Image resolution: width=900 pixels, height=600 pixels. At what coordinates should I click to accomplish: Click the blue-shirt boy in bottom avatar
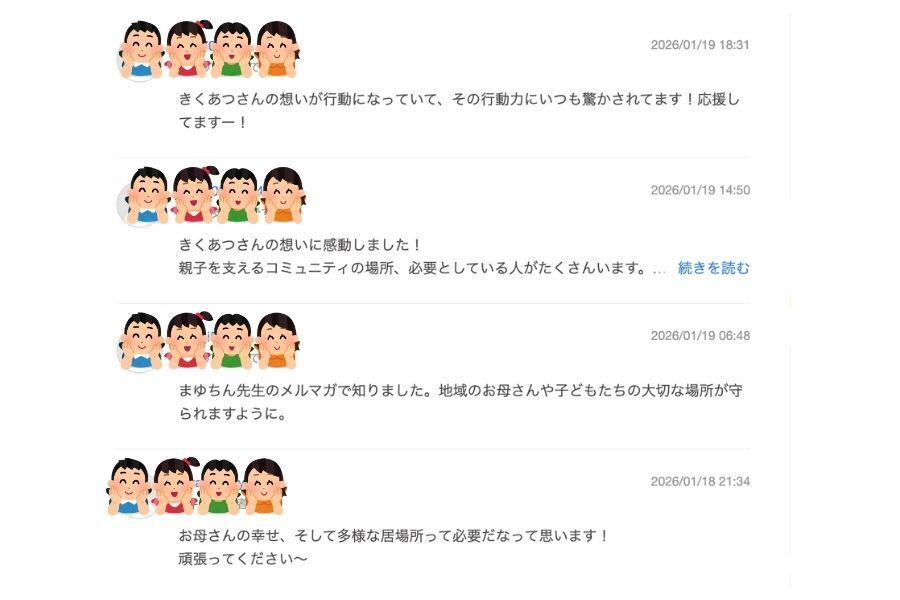point(129,487)
